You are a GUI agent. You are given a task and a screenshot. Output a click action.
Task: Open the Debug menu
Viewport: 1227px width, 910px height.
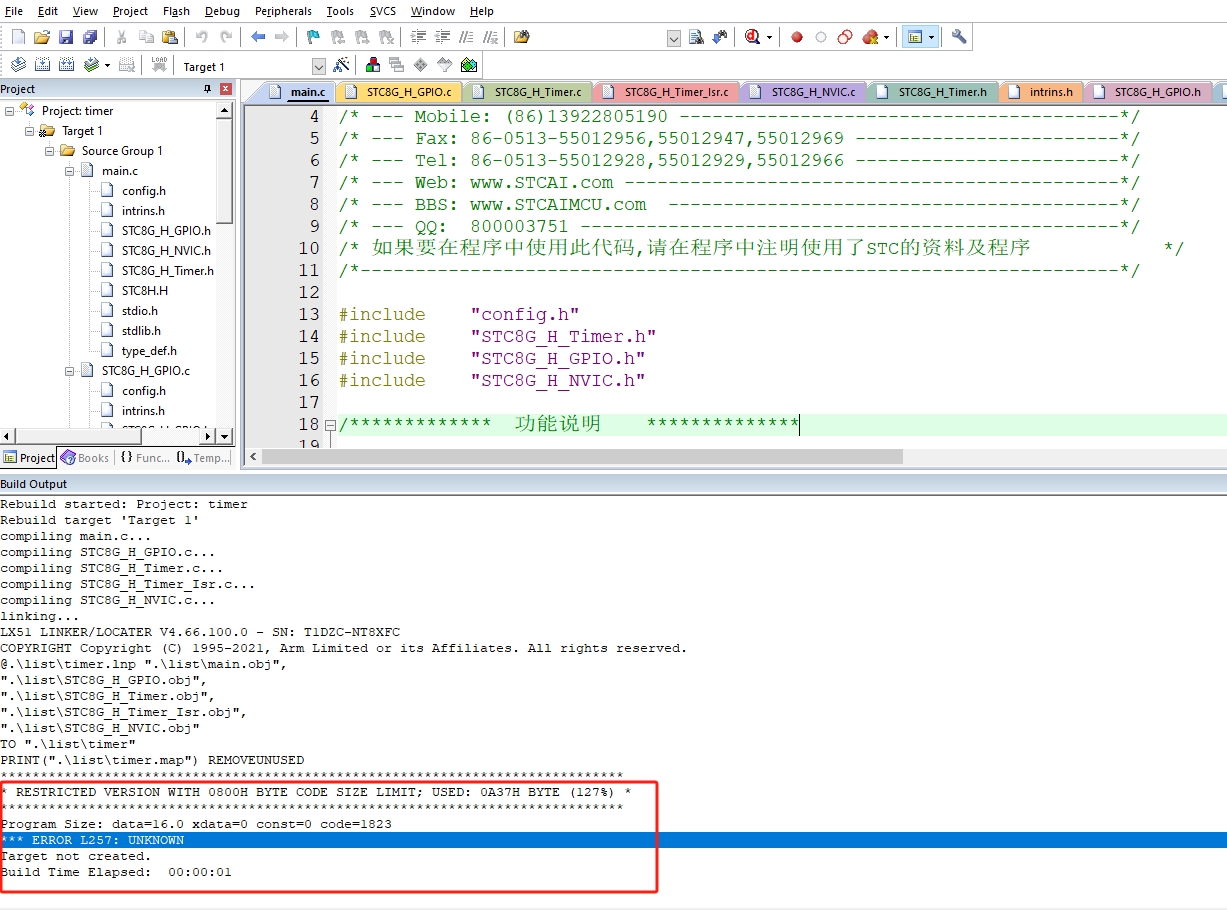222,11
